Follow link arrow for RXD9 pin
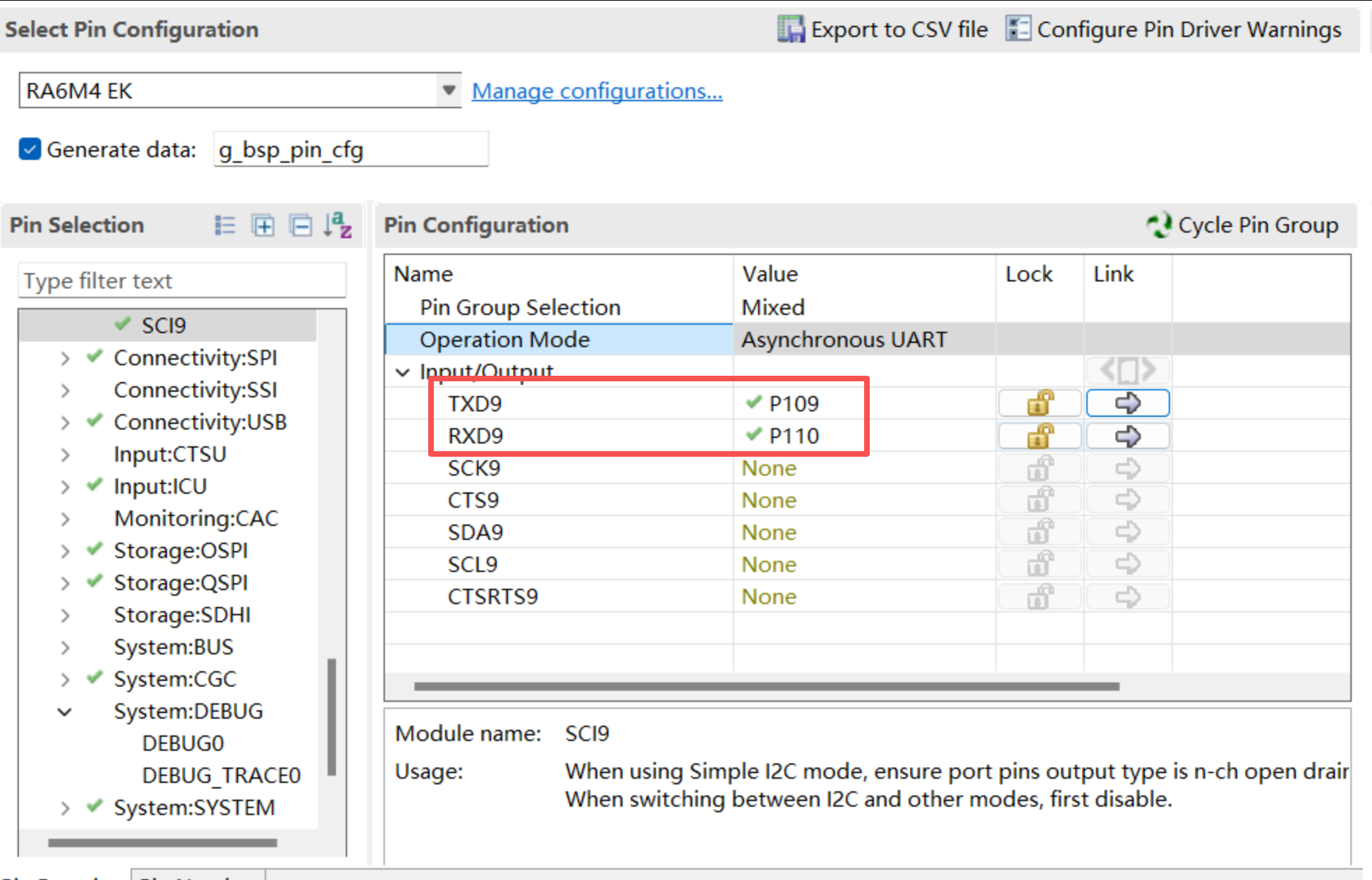The height and width of the screenshot is (880, 1372). click(1127, 436)
